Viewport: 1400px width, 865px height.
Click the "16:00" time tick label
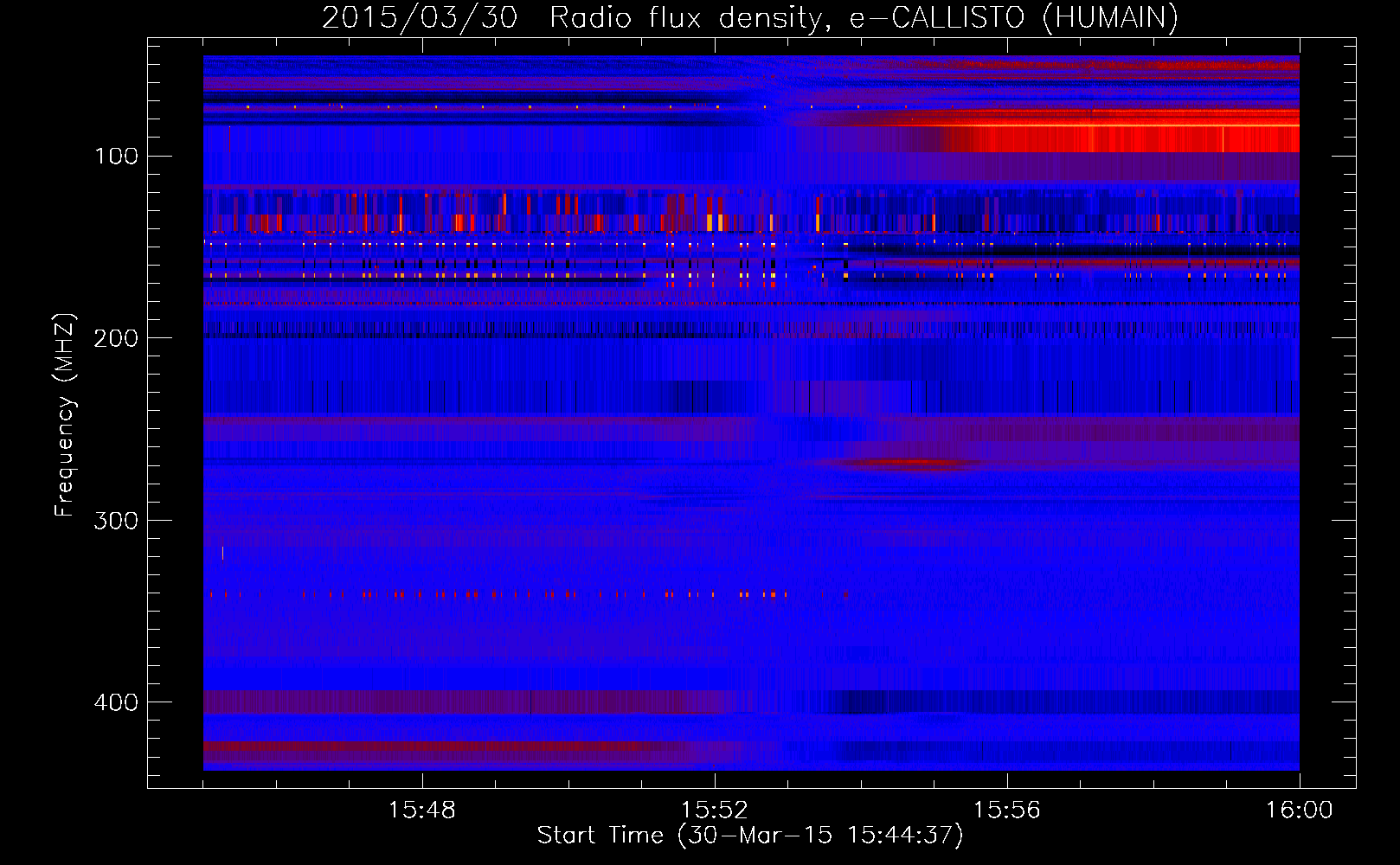pyautogui.click(x=1299, y=811)
